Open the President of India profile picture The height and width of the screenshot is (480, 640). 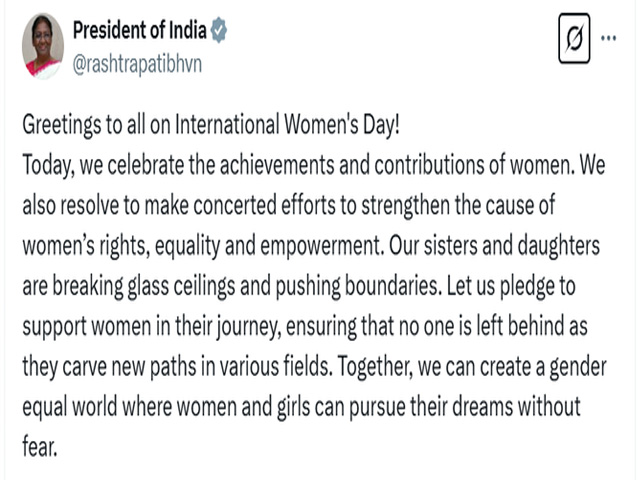tap(43, 46)
